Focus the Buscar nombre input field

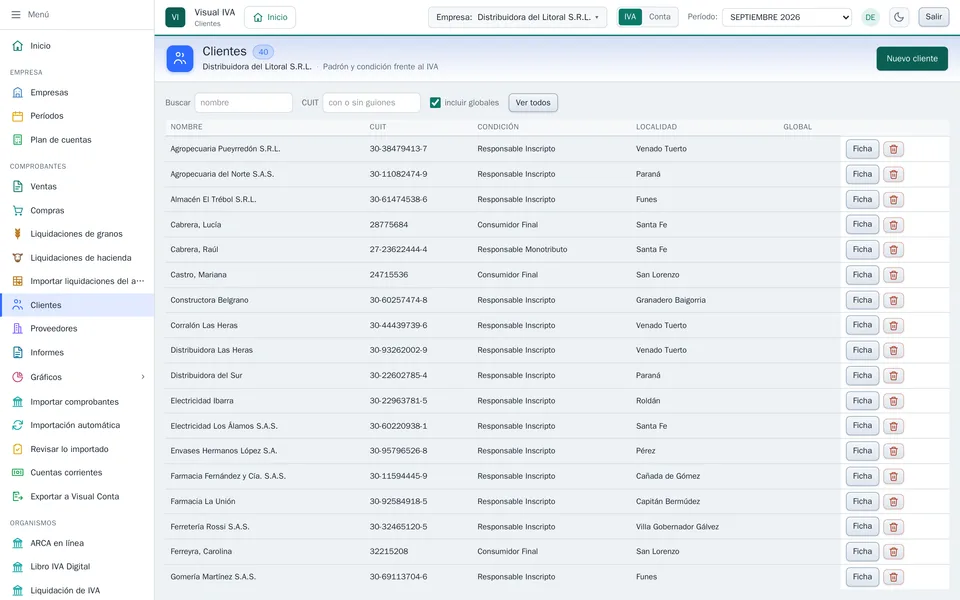(243, 103)
